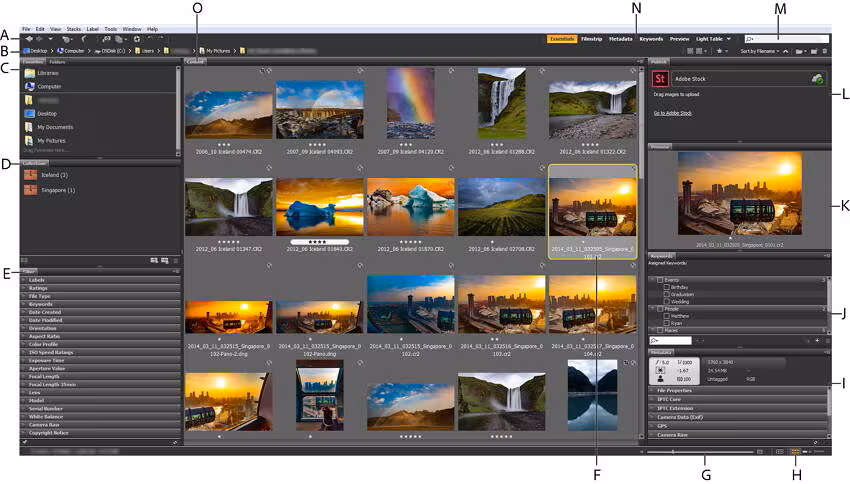Click the Go back arrow in toolbar

point(29,39)
